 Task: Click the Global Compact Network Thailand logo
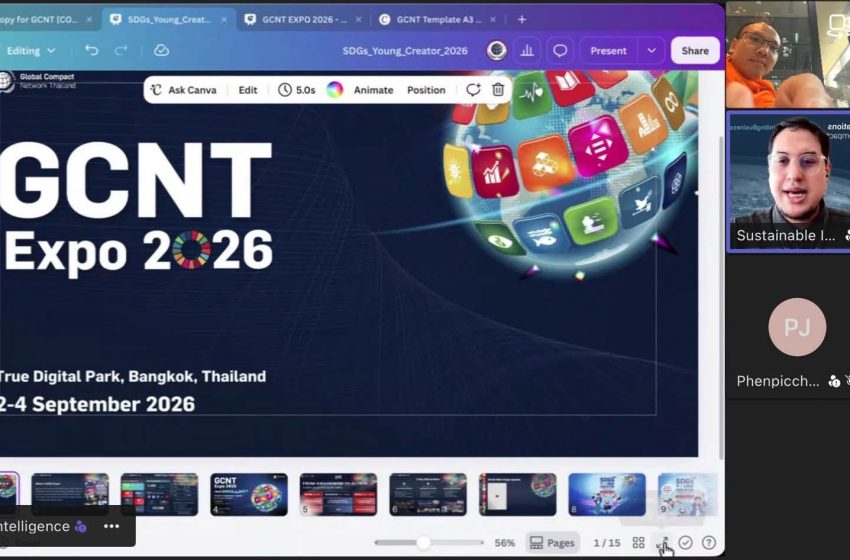click(x=38, y=81)
